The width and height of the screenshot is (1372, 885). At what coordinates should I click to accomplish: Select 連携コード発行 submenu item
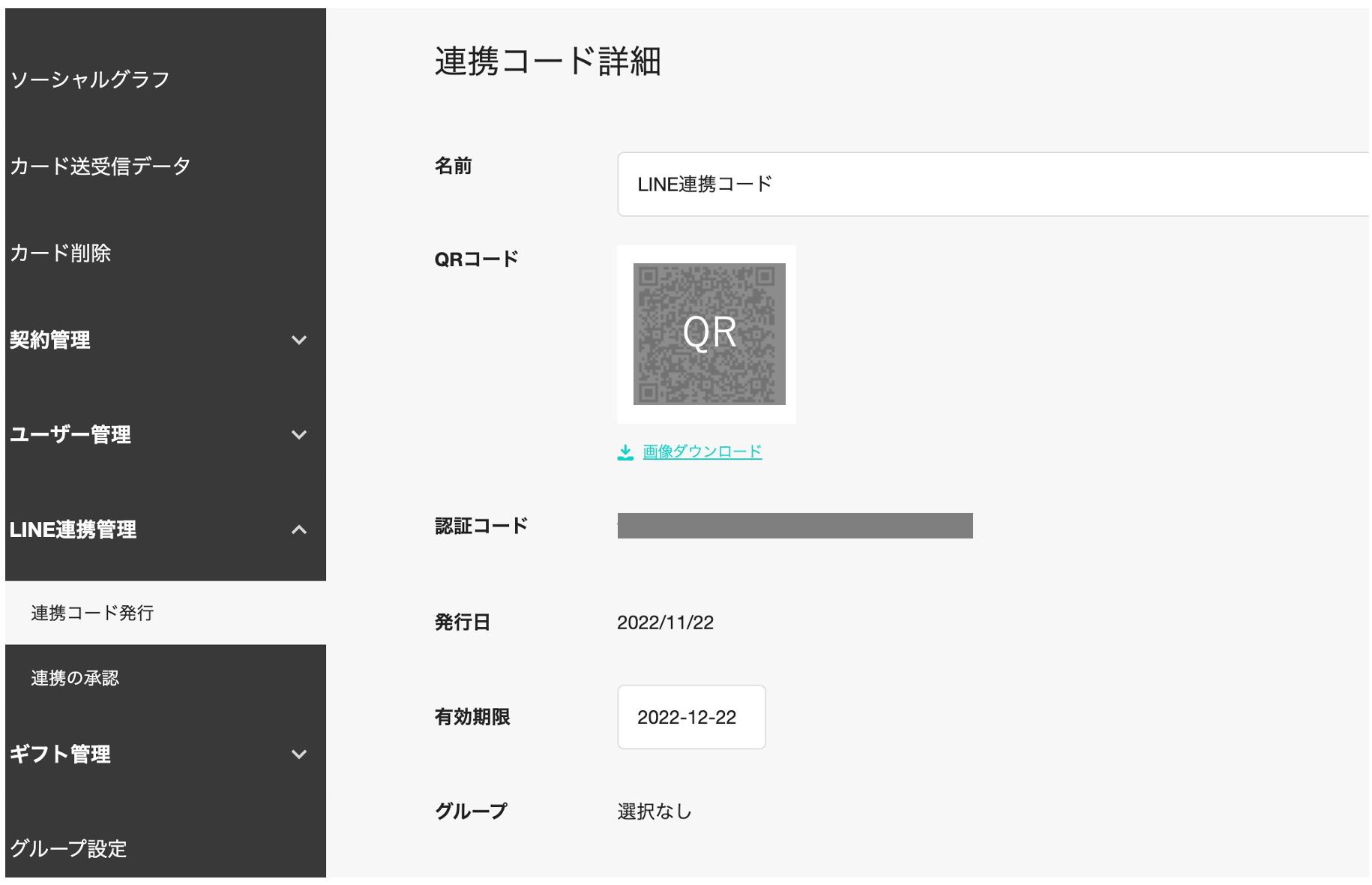click(x=166, y=613)
